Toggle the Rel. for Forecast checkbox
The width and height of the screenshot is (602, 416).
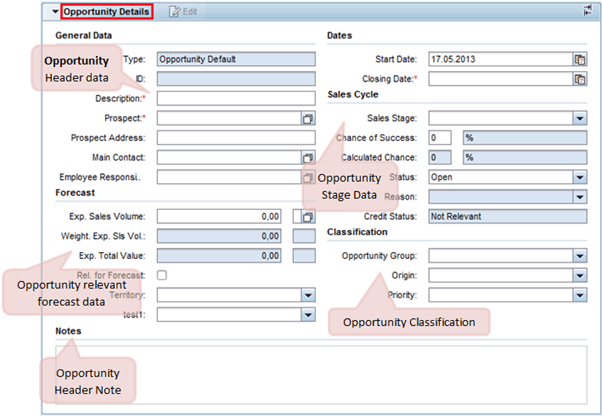[x=162, y=275]
